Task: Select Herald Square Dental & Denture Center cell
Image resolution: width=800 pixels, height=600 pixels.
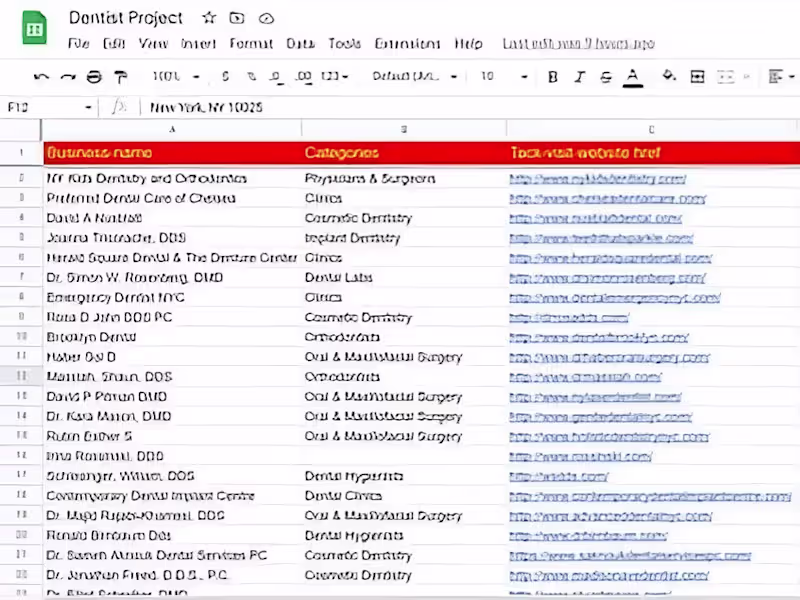Action: click(172, 258)
